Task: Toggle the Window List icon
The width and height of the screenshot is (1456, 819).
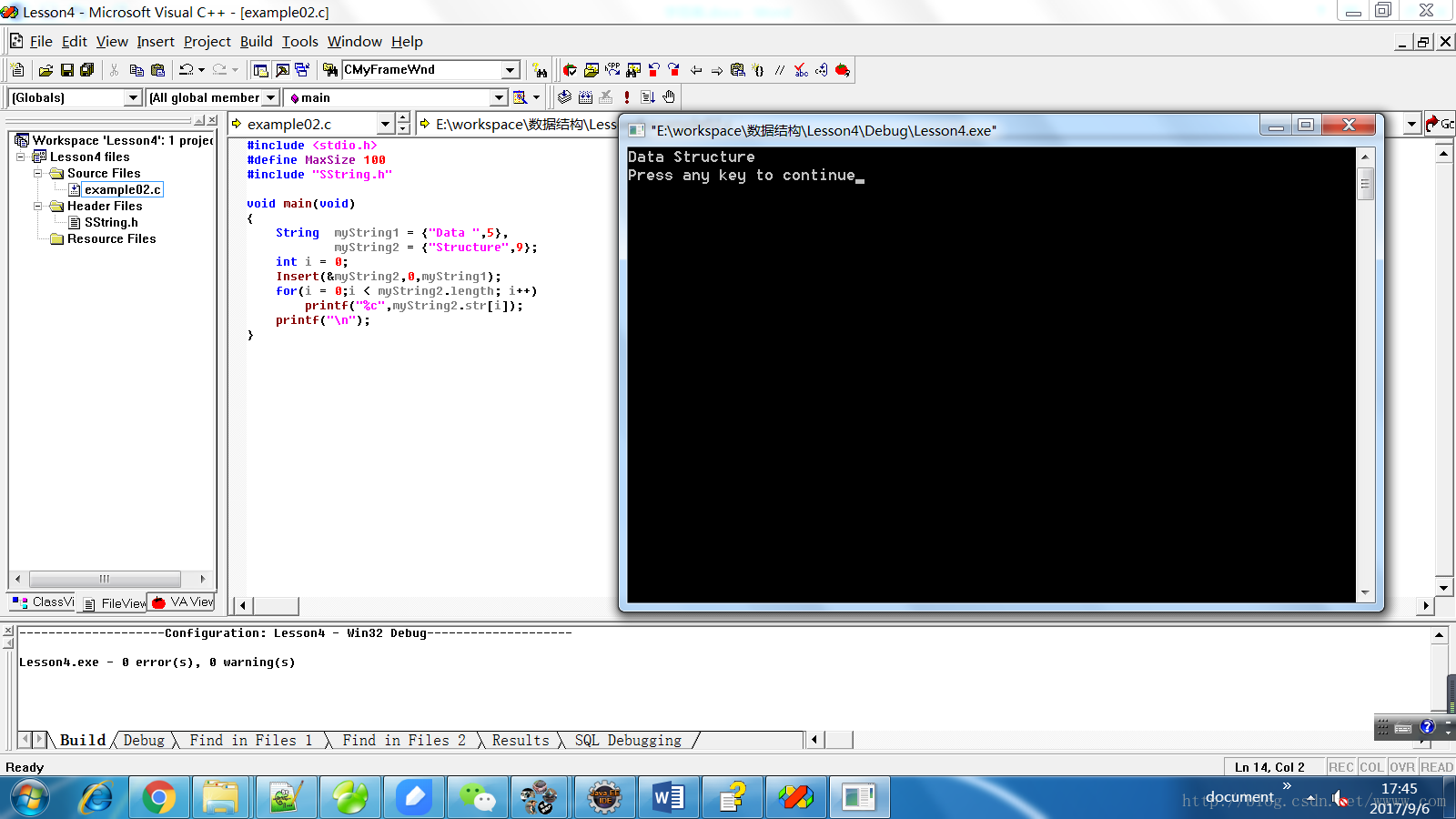Action: [302, 70]
